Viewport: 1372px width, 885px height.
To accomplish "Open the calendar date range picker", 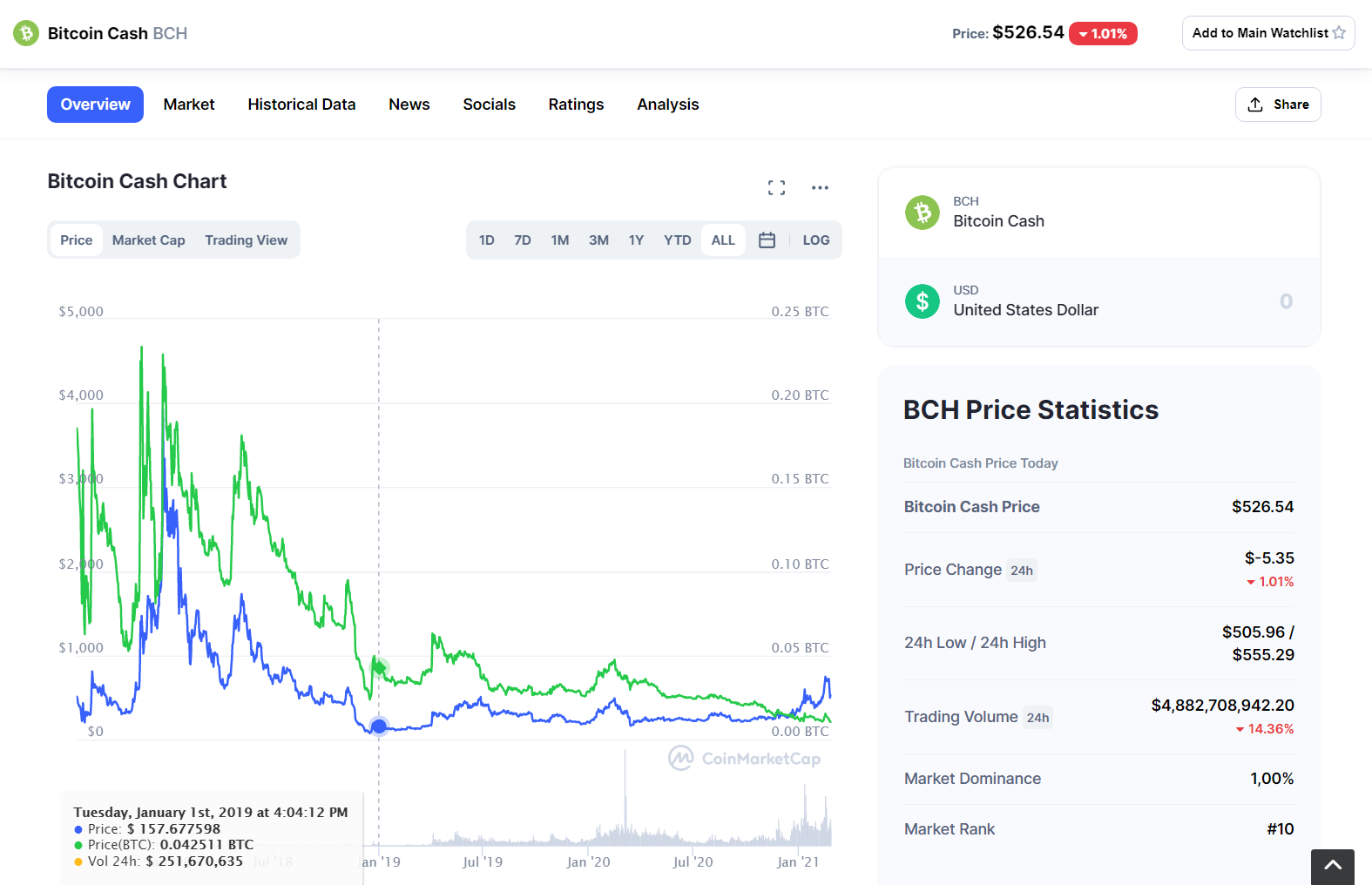I will pos(767,240).
